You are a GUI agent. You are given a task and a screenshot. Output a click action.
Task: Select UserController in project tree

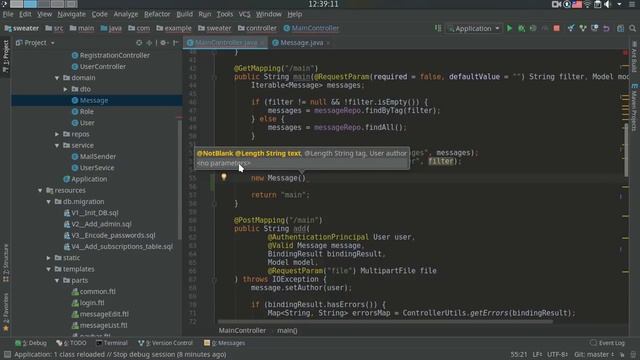tap(102, 67)
